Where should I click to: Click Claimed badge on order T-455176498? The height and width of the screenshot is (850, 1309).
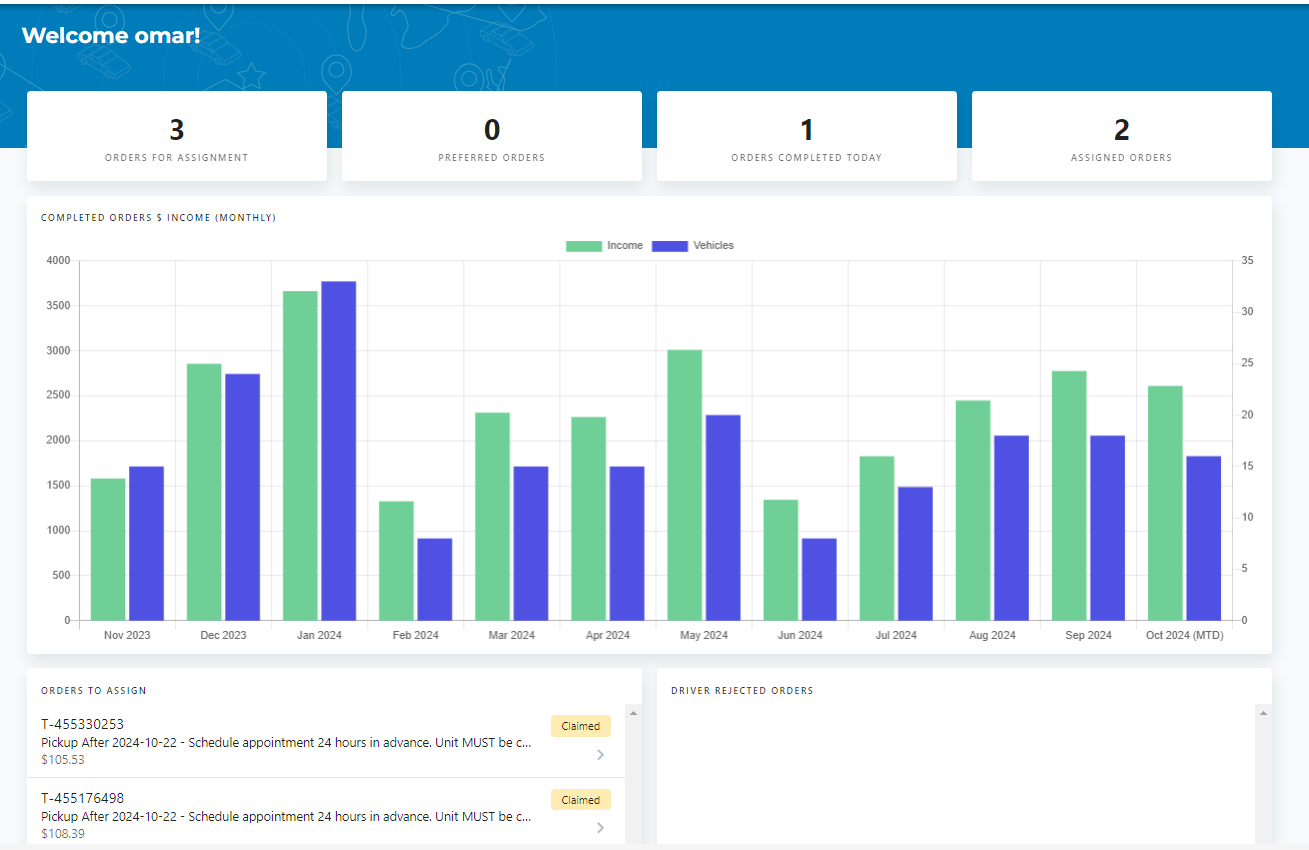[580, 800]
